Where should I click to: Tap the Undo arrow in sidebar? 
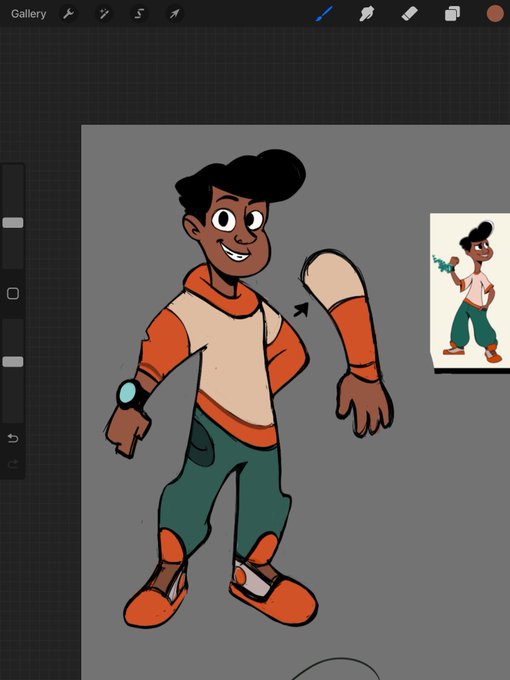13,438
